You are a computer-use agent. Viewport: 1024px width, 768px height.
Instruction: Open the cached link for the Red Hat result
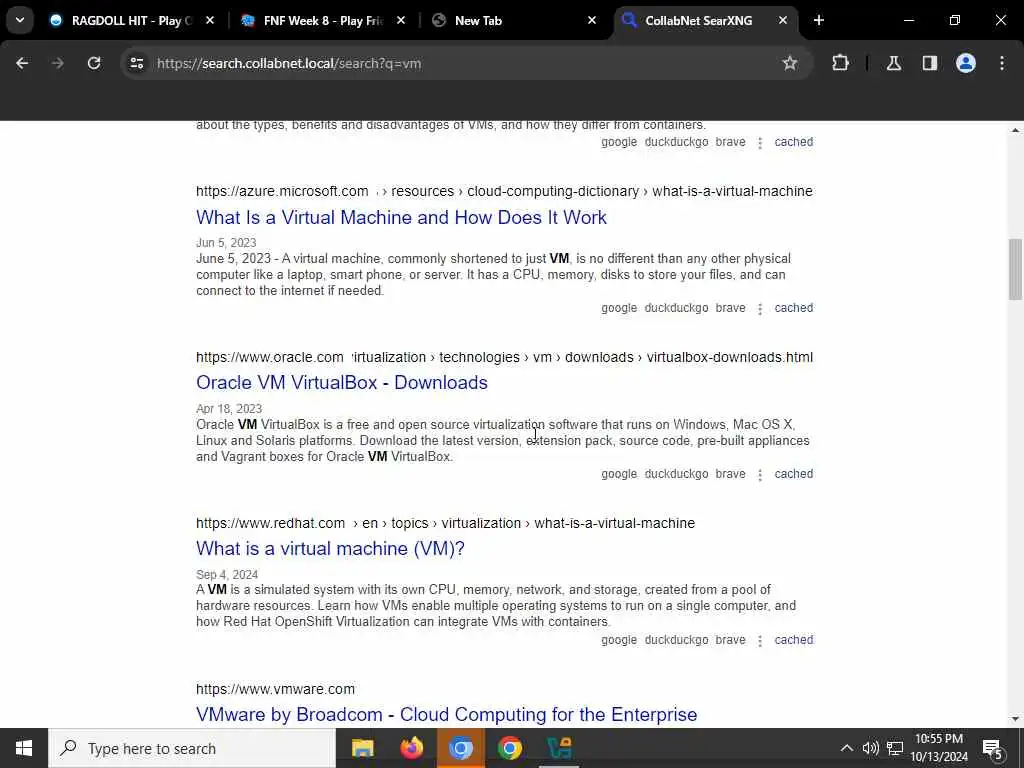point(793,639)
